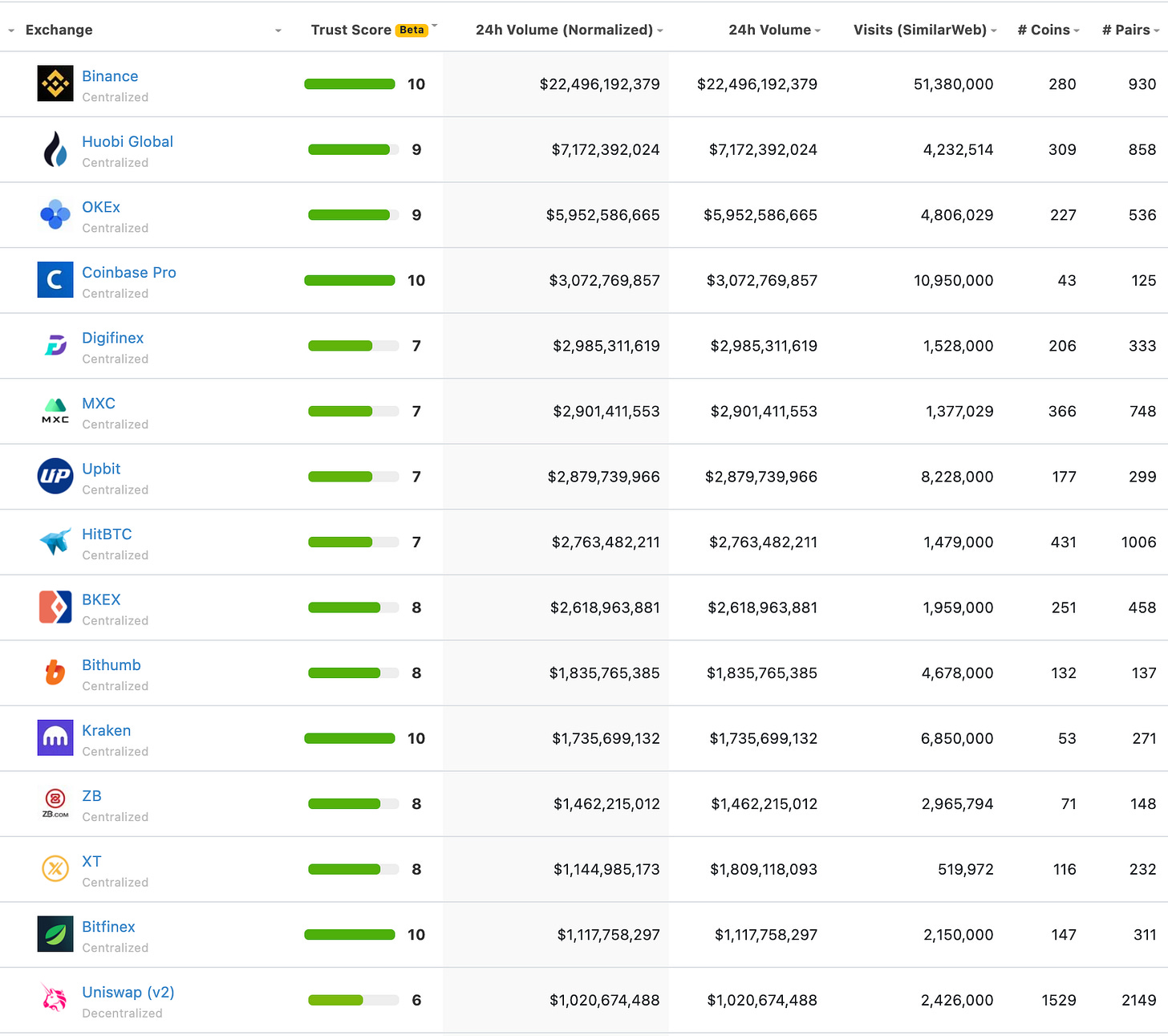Click the Bitfinex leaf logo icon

(x=55, y=934)
